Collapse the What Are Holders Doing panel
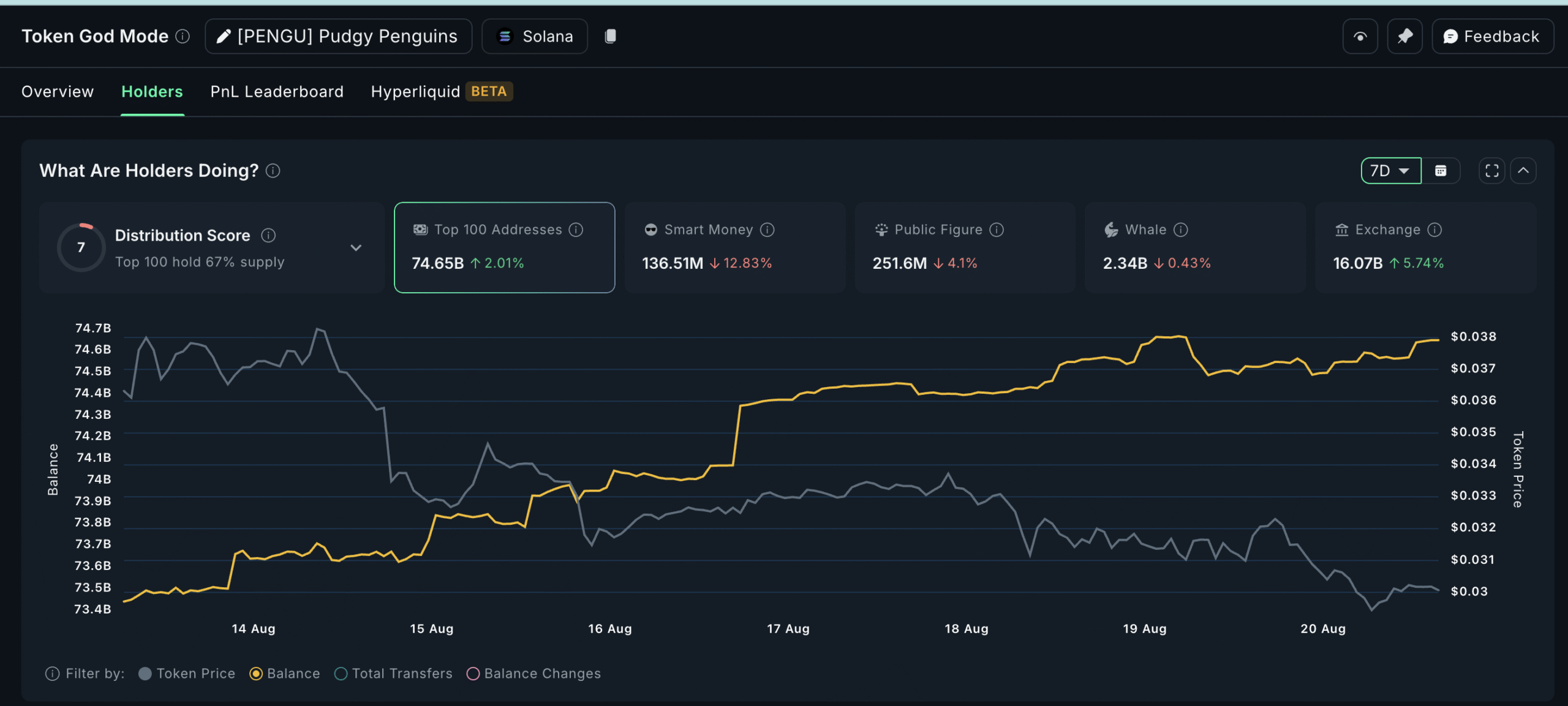 tap(1525, 170)
